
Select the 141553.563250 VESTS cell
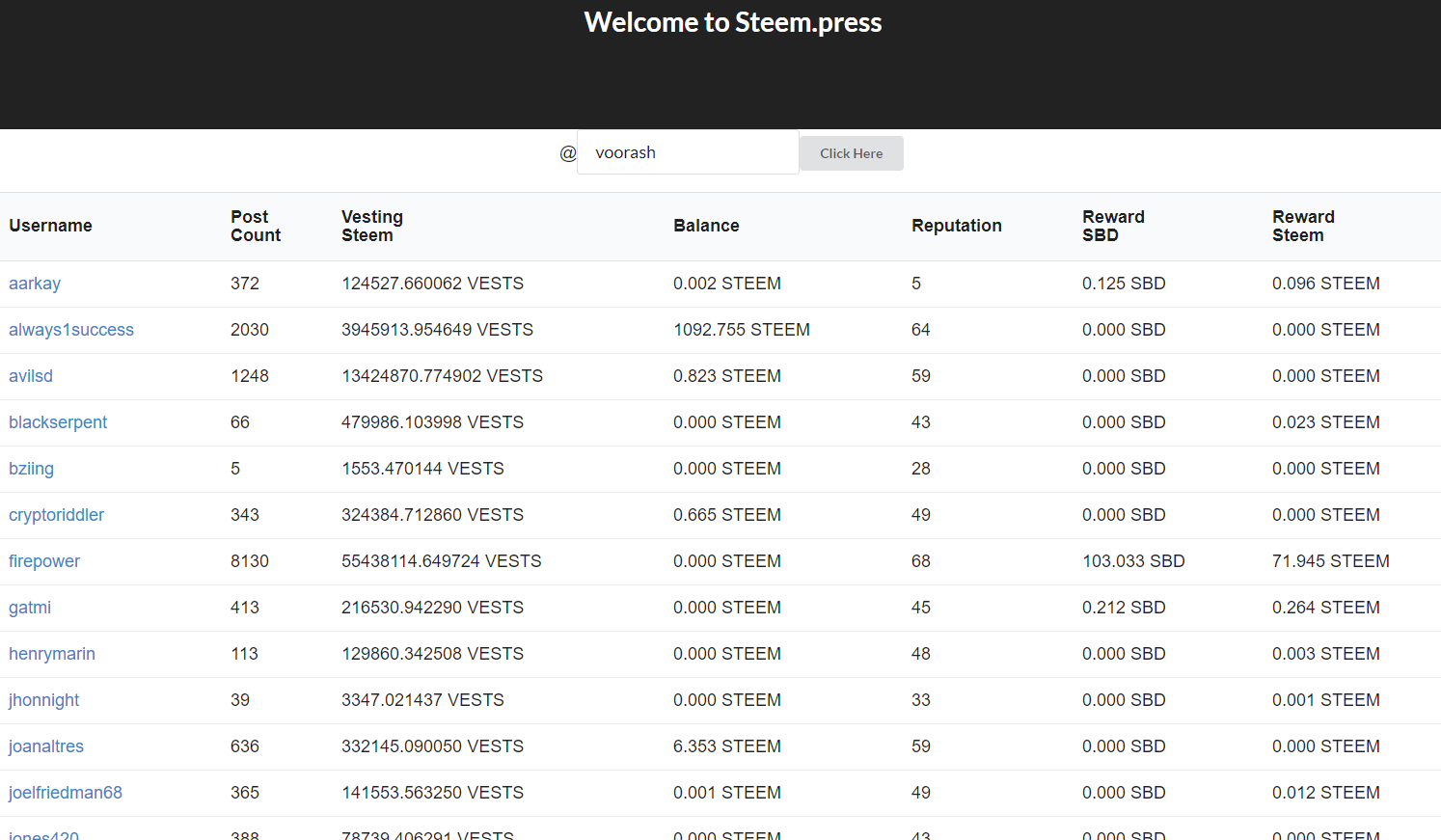(x=432, y=793)
